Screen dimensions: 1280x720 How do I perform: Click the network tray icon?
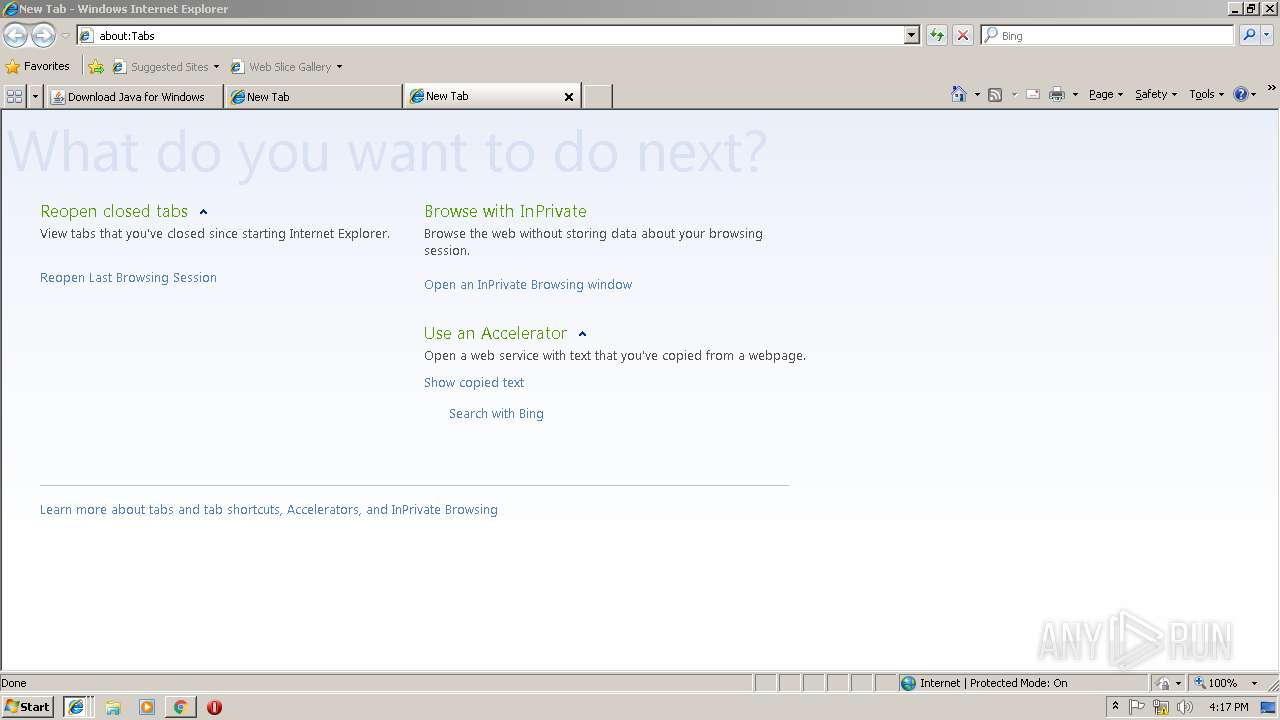1161,707
